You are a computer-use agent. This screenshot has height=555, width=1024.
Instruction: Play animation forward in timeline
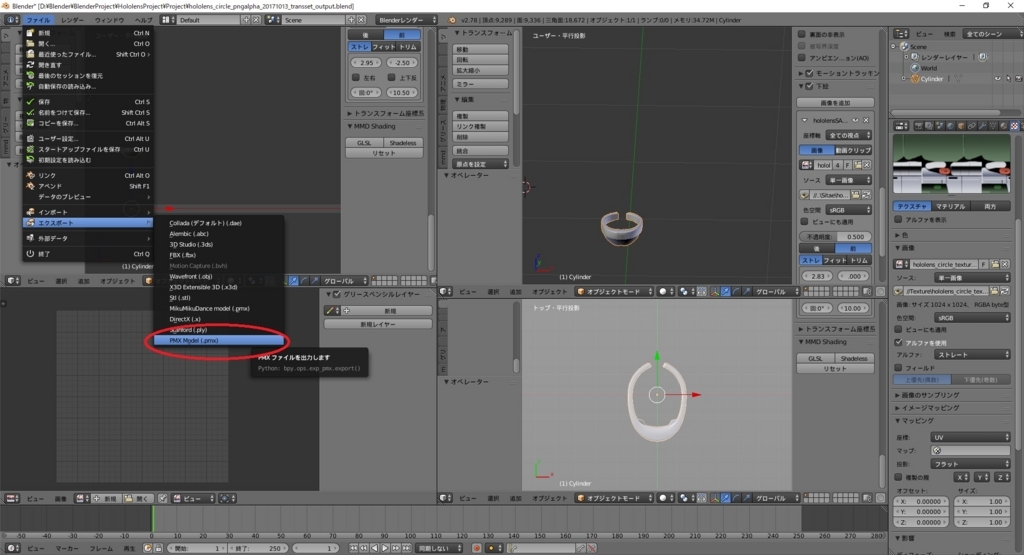pyautogui.click(x=385, y=548)
